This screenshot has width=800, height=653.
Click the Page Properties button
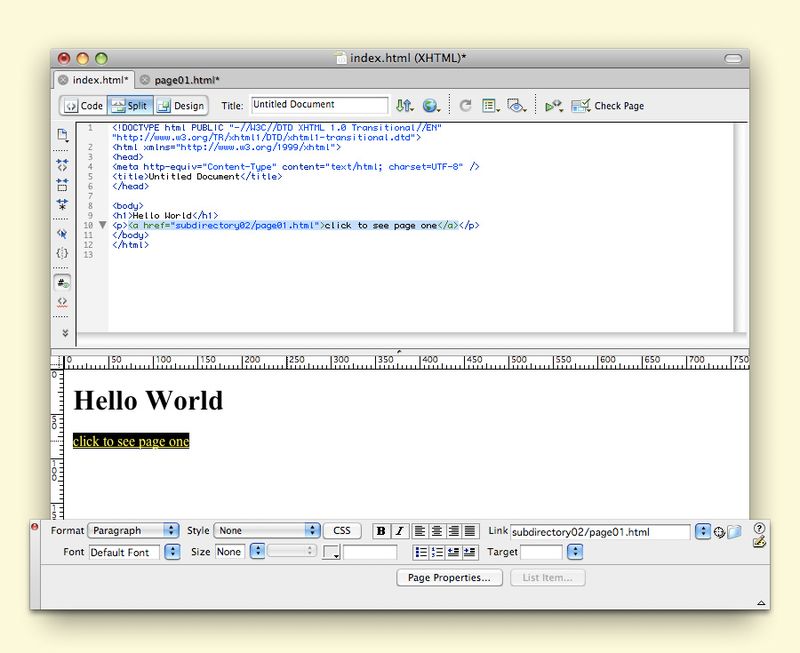[x=449, y=578]
